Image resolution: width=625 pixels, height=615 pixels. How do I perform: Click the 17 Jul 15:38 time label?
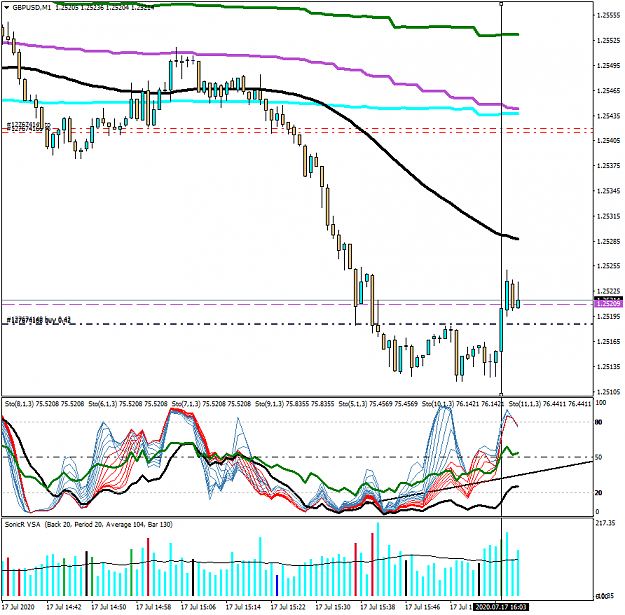click(x=377, y=607)
